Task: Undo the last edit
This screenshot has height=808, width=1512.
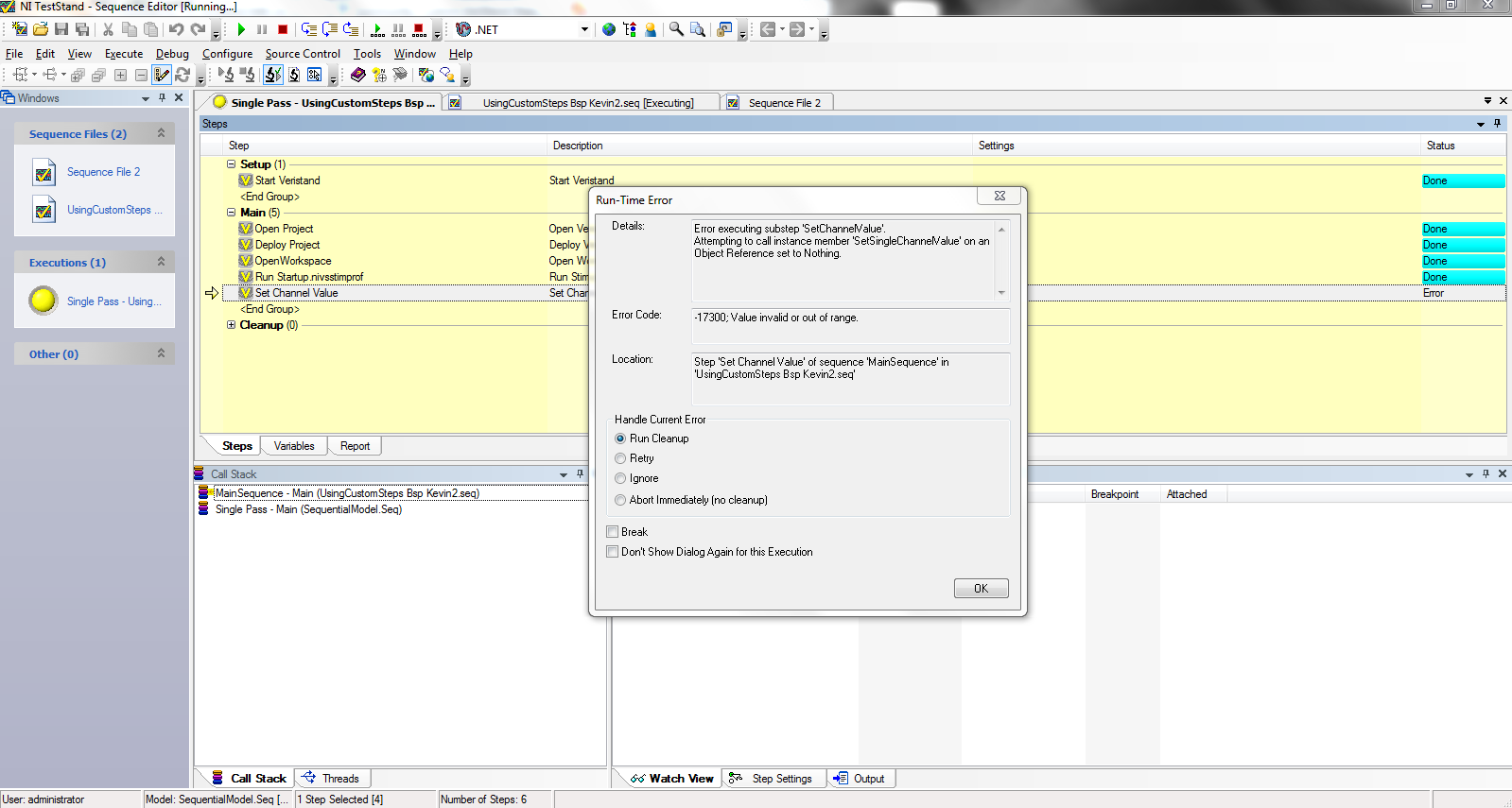Action: tap(176, 29)
